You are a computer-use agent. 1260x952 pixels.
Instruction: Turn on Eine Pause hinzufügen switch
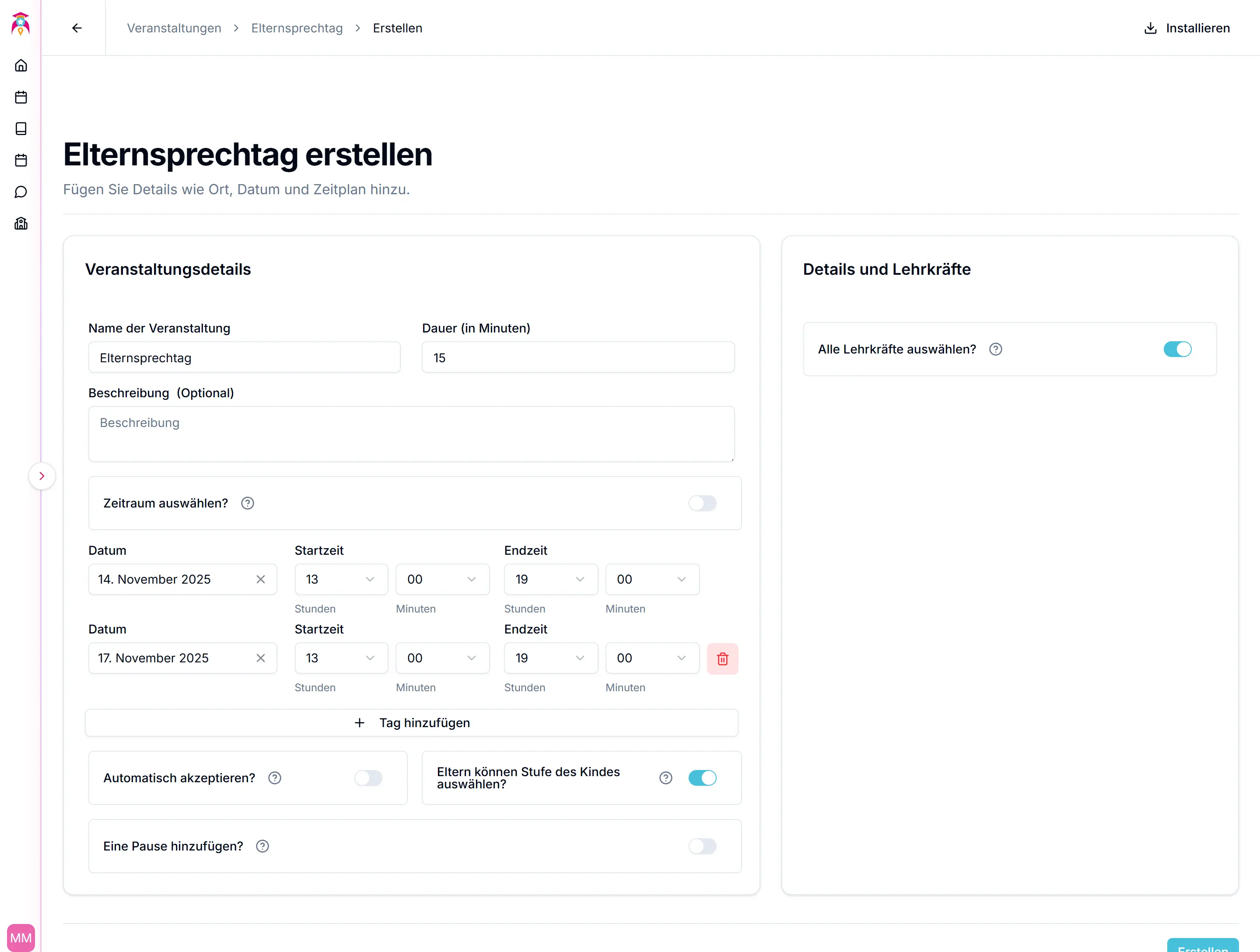[x=702, y=846]
